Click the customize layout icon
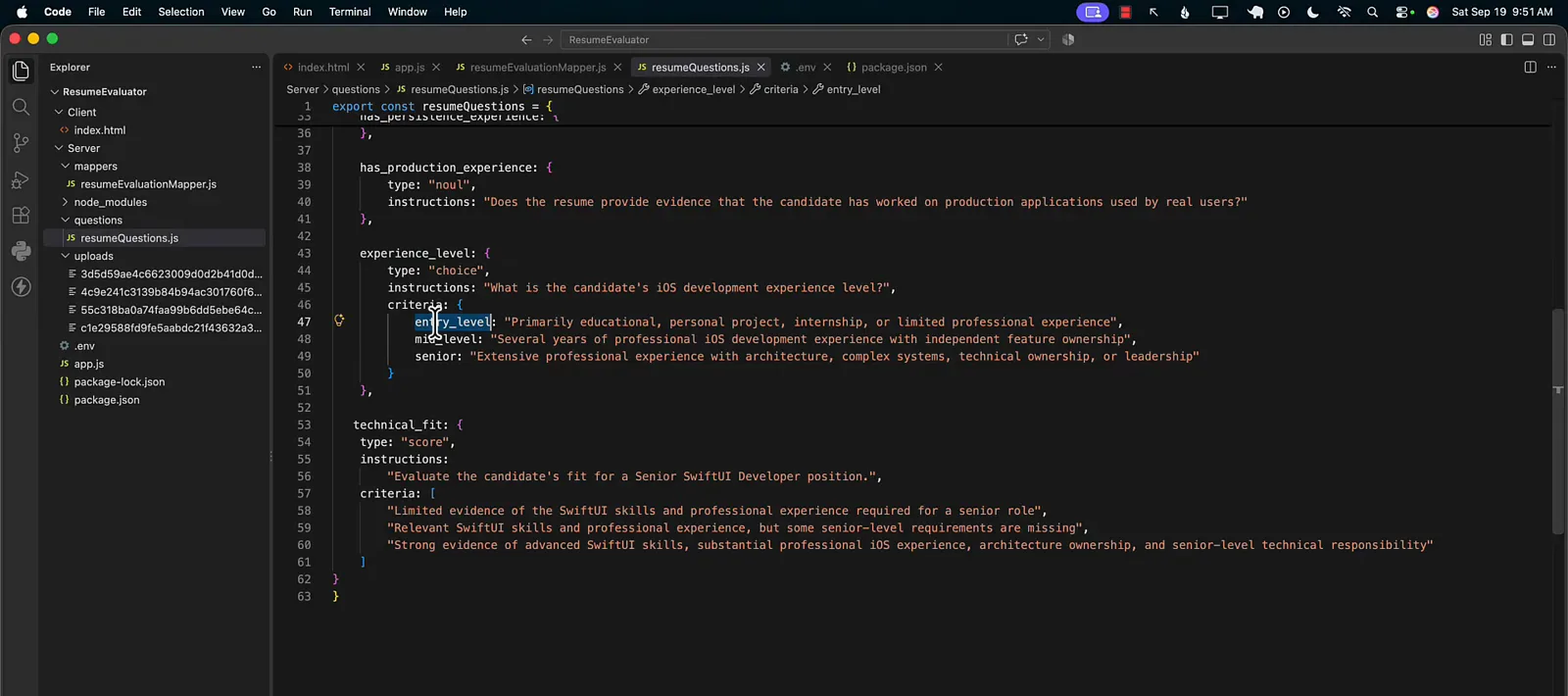 (1485, 39)
